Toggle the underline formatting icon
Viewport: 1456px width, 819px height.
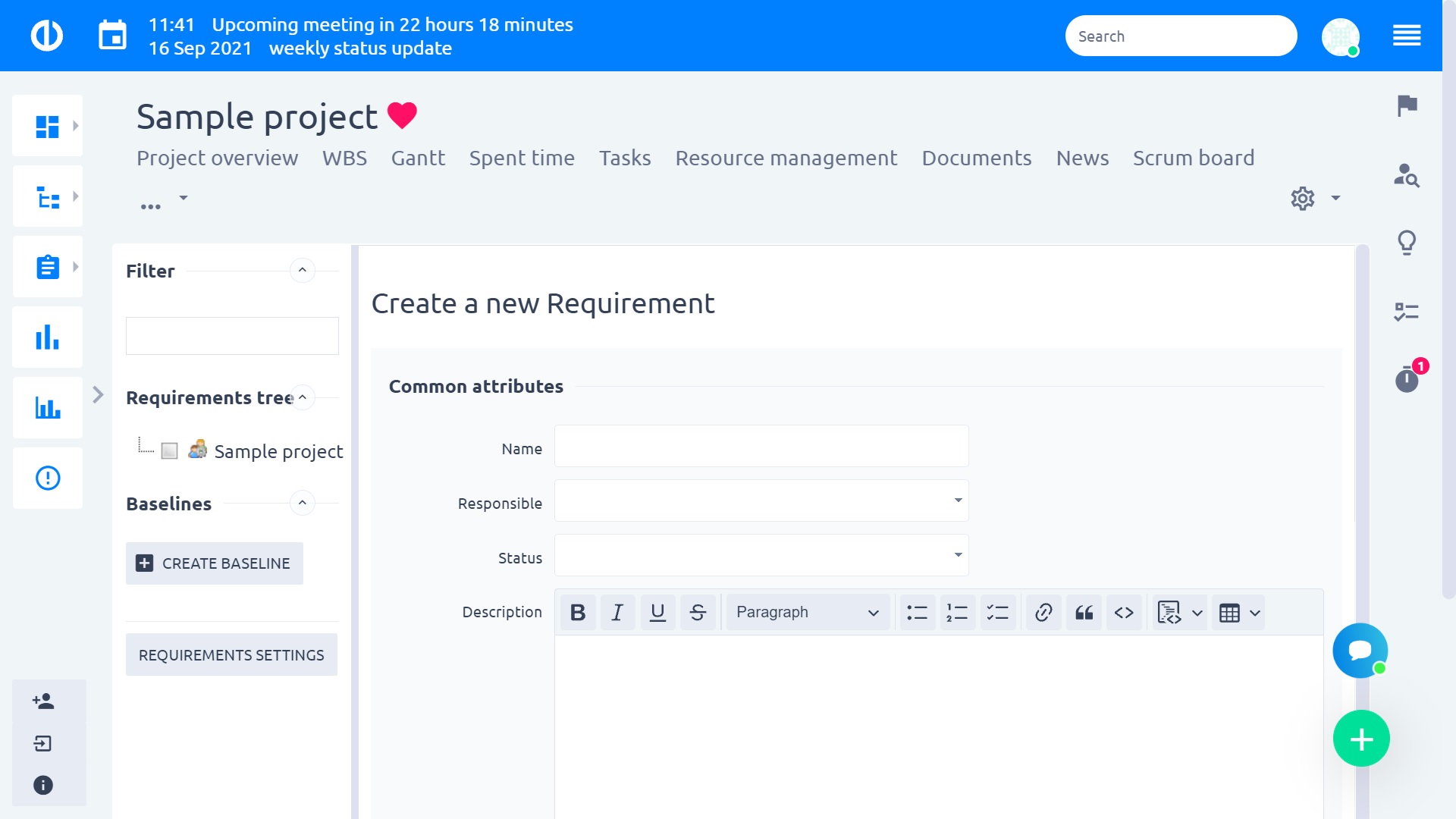pos(657,612)
